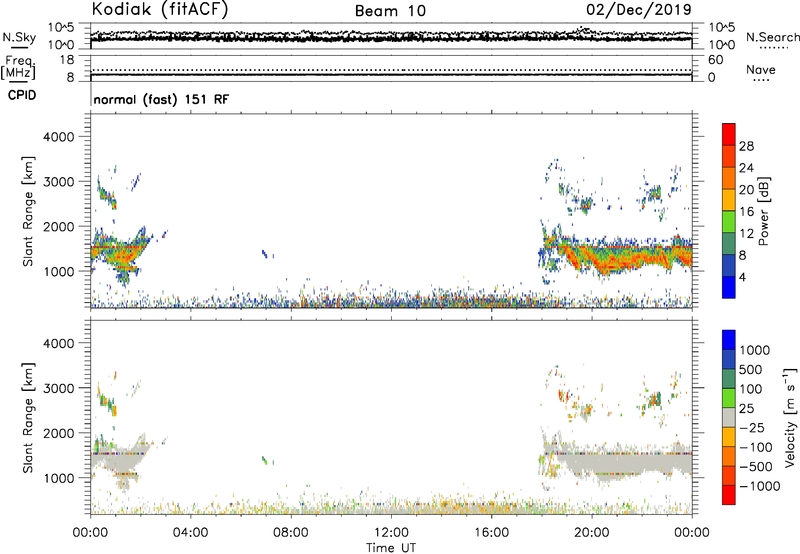
Task: Click the '18' frequency axis tick
Action: (x=67, y=60)
